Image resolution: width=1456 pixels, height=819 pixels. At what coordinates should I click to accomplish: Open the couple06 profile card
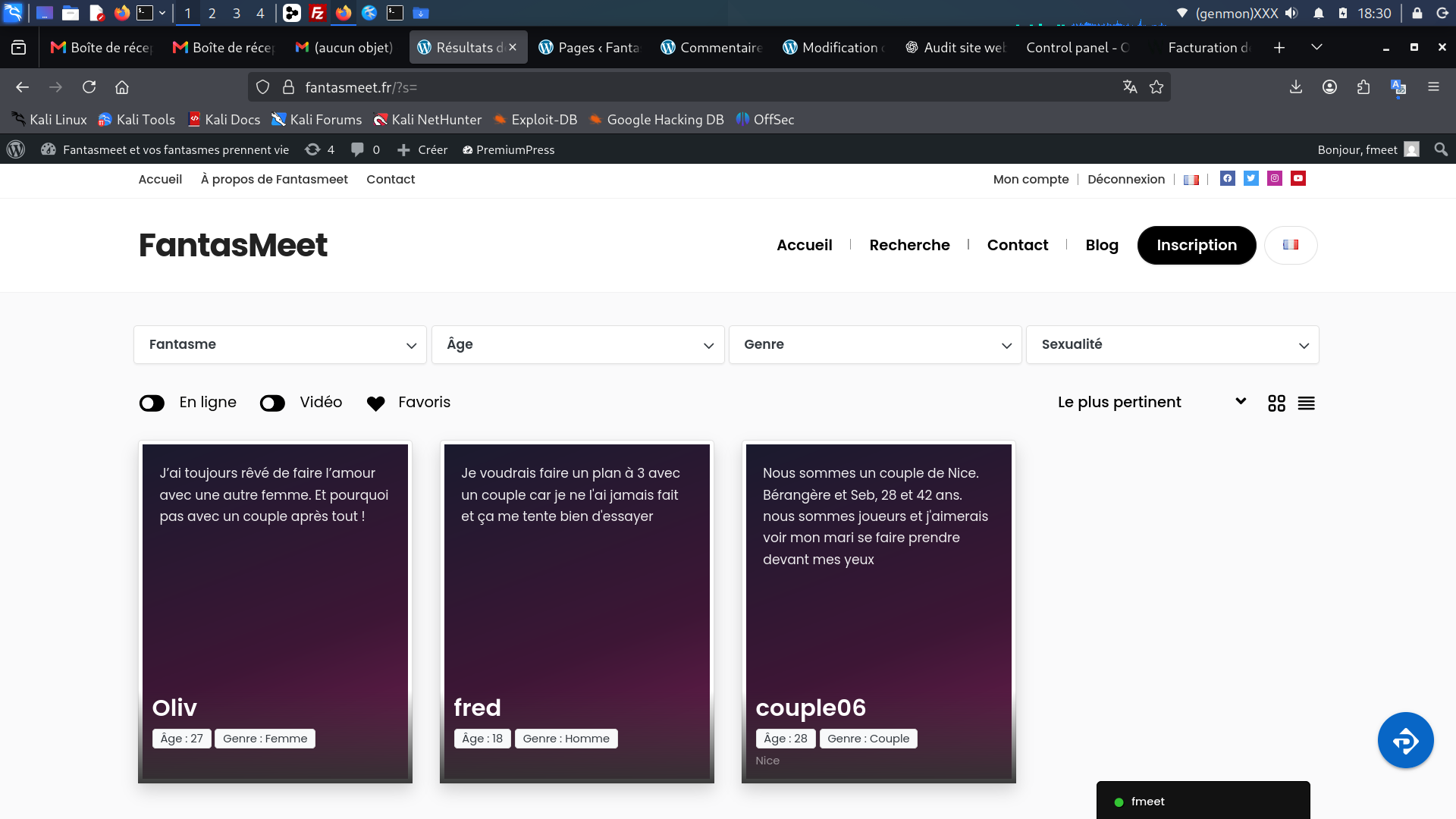coord(879,612)
